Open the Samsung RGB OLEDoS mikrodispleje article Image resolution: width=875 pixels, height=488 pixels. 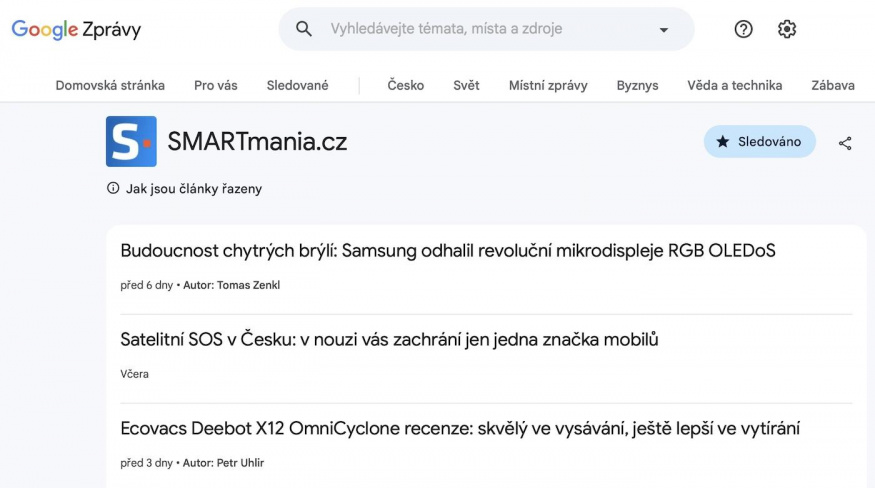click(x=448, y=251)
